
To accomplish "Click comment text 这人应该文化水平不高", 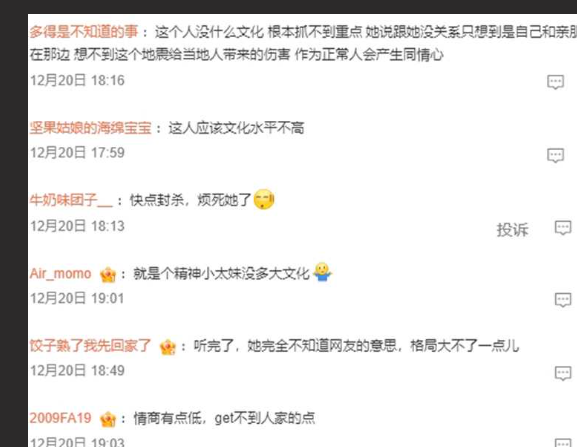I will [236, 128].
